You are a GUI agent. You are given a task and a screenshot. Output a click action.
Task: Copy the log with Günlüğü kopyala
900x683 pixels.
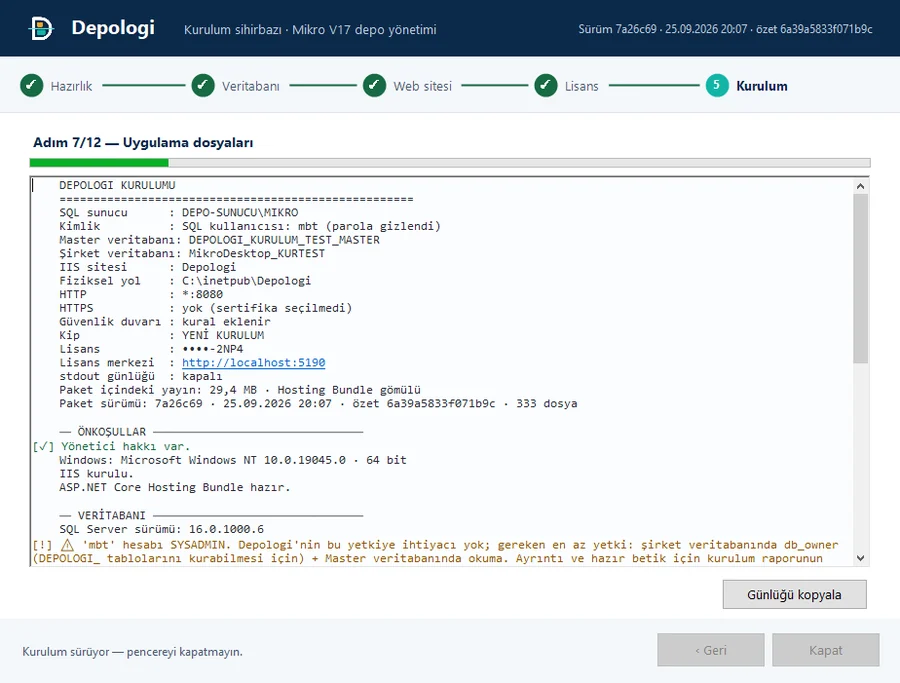(794, 595)
